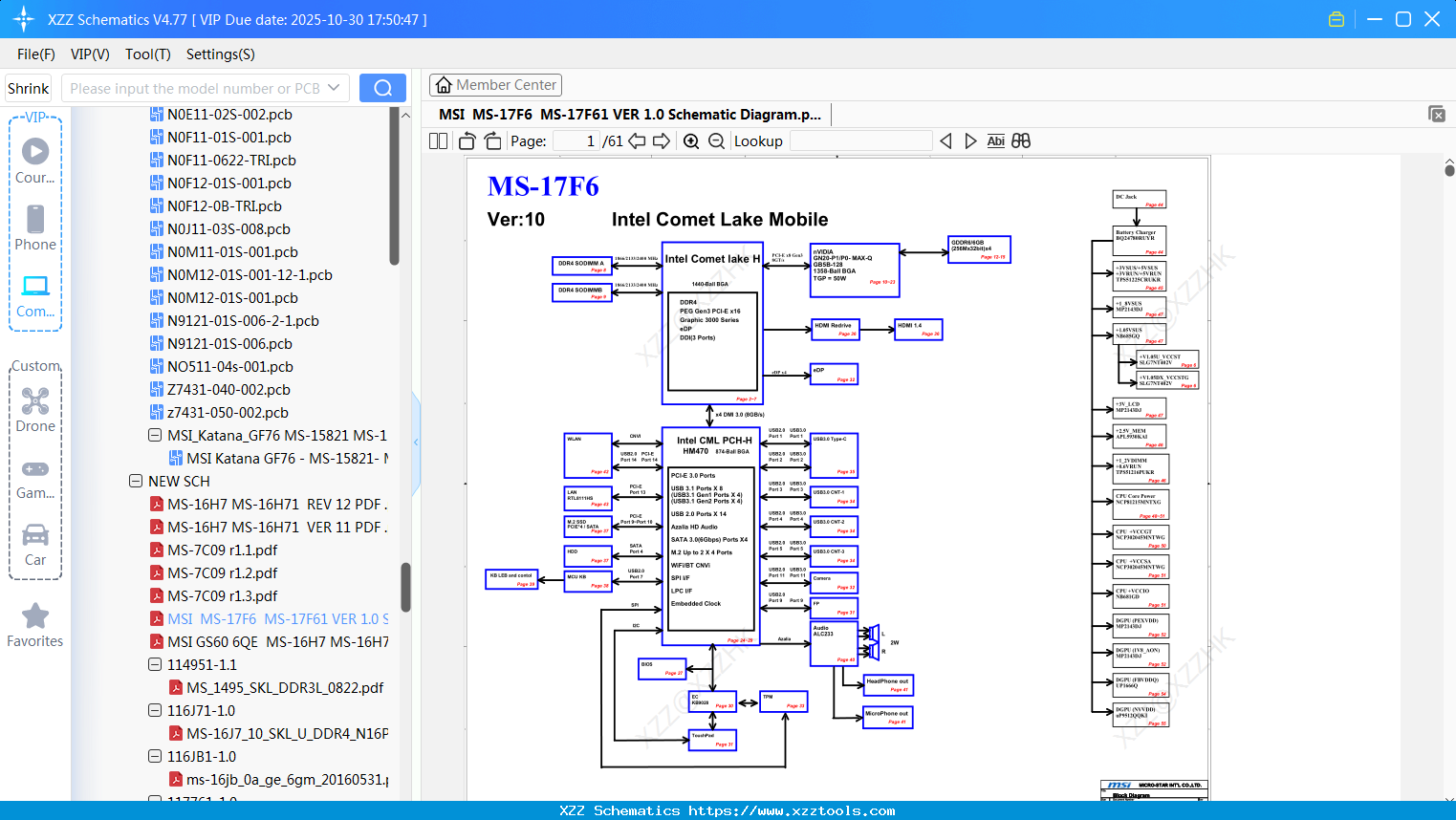
Task: Open the Settings(S) menu
Action: 221,54
